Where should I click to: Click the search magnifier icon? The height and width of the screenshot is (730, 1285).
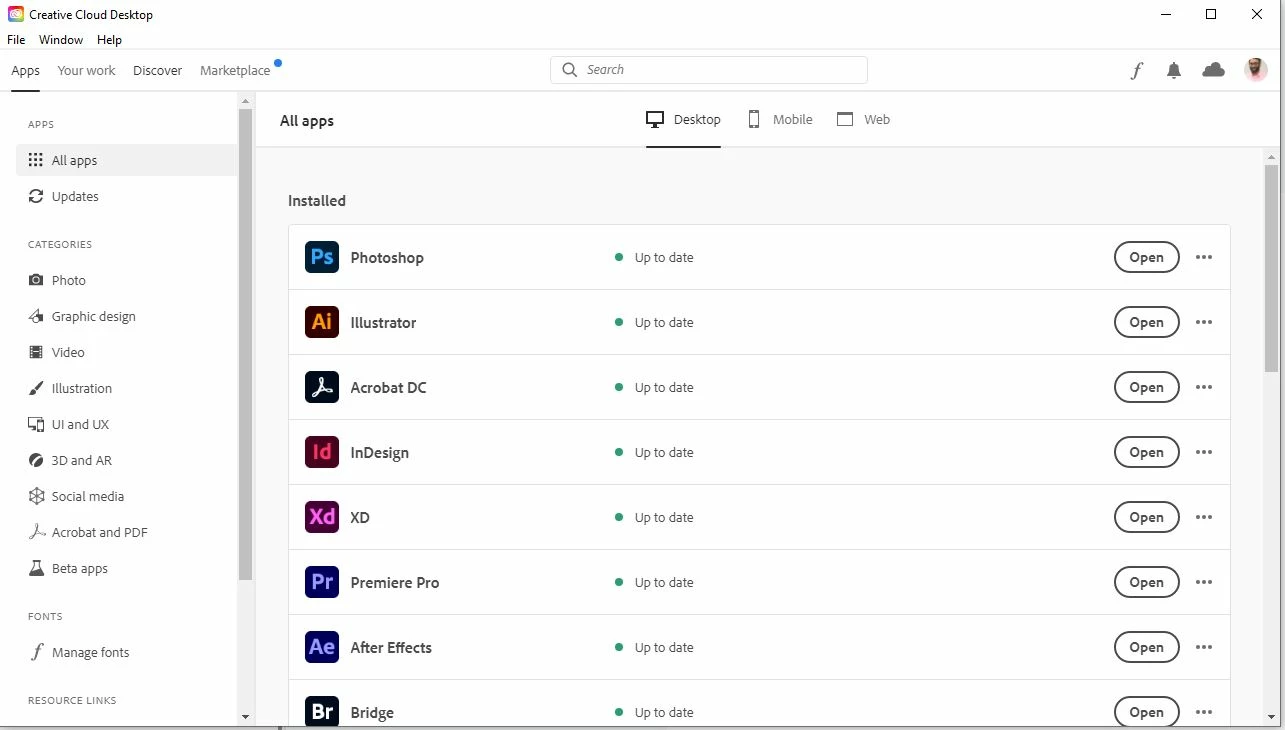click(x=570, y=70)
